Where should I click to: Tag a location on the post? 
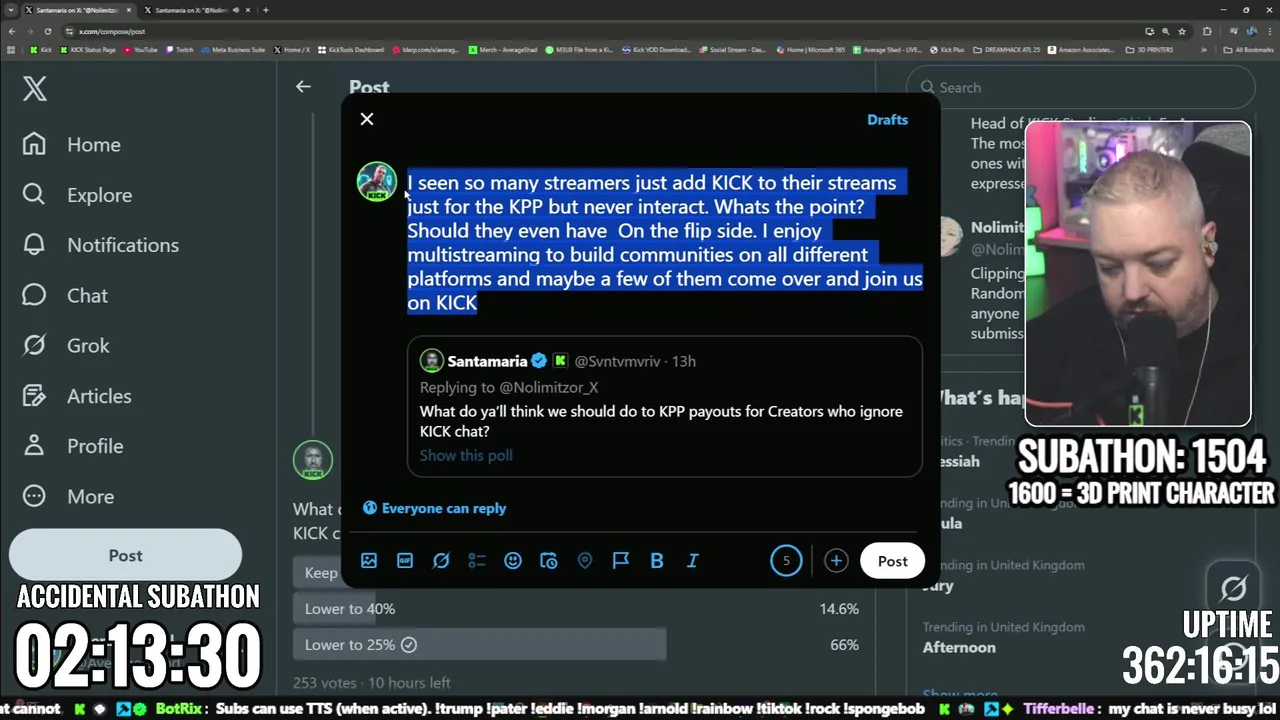(585, 561)
